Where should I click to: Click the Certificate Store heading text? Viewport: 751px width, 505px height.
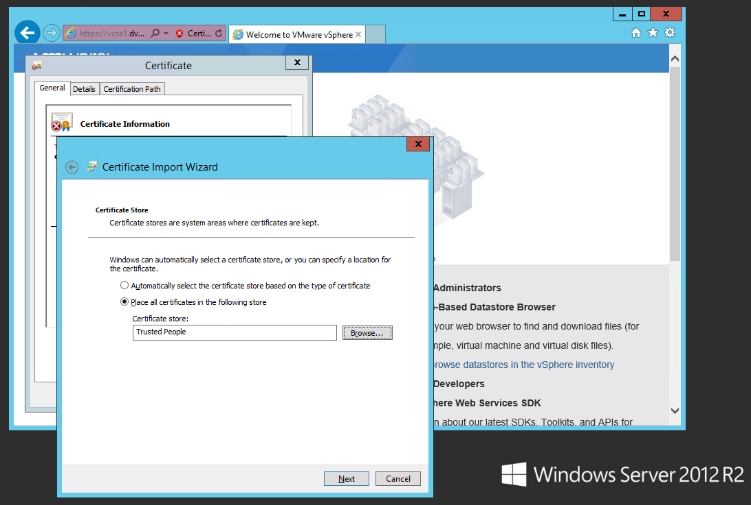click(122, 210)
